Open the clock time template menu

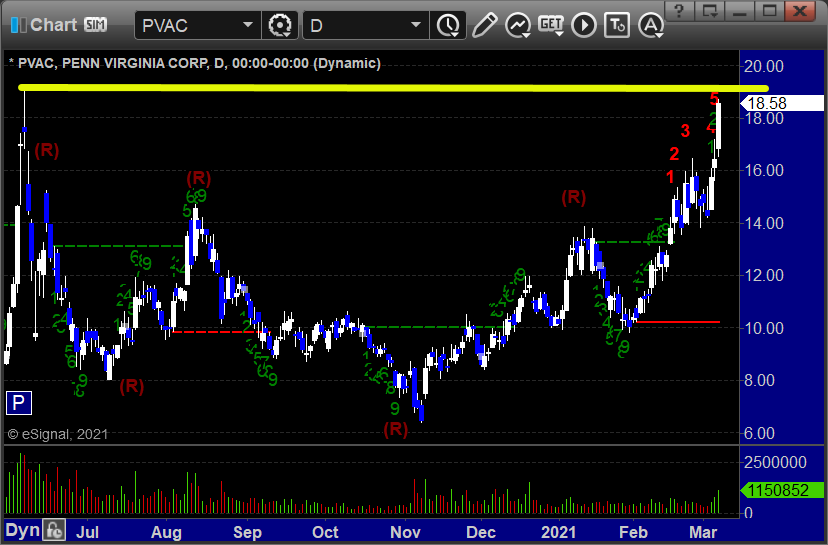[449, 25]
